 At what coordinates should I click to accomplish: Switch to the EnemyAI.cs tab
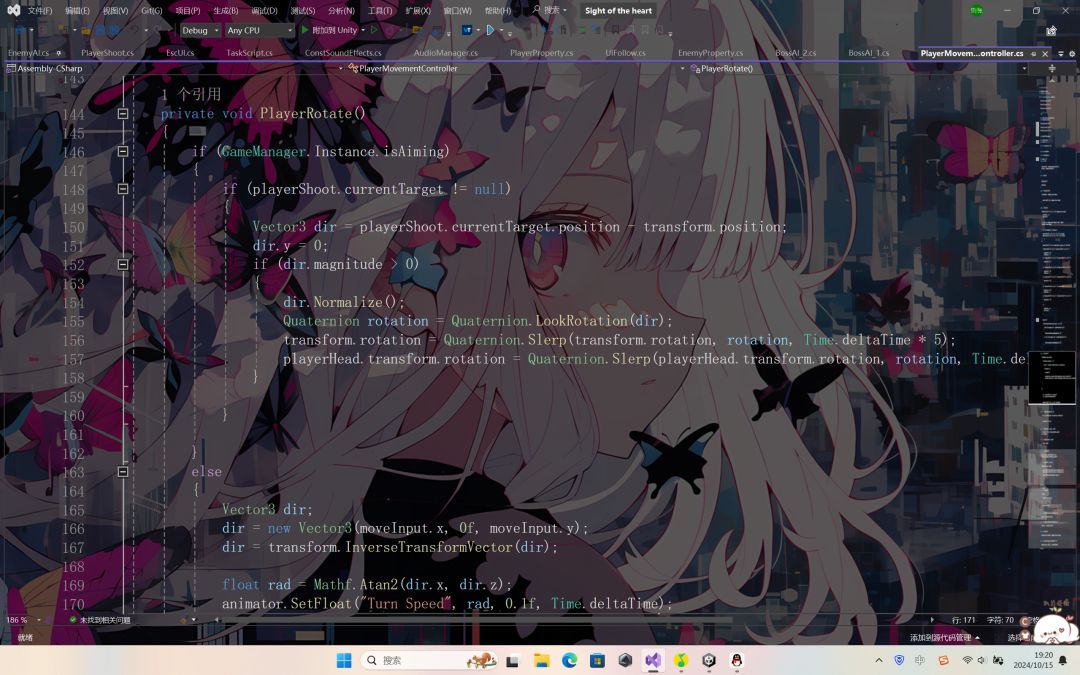28,52
